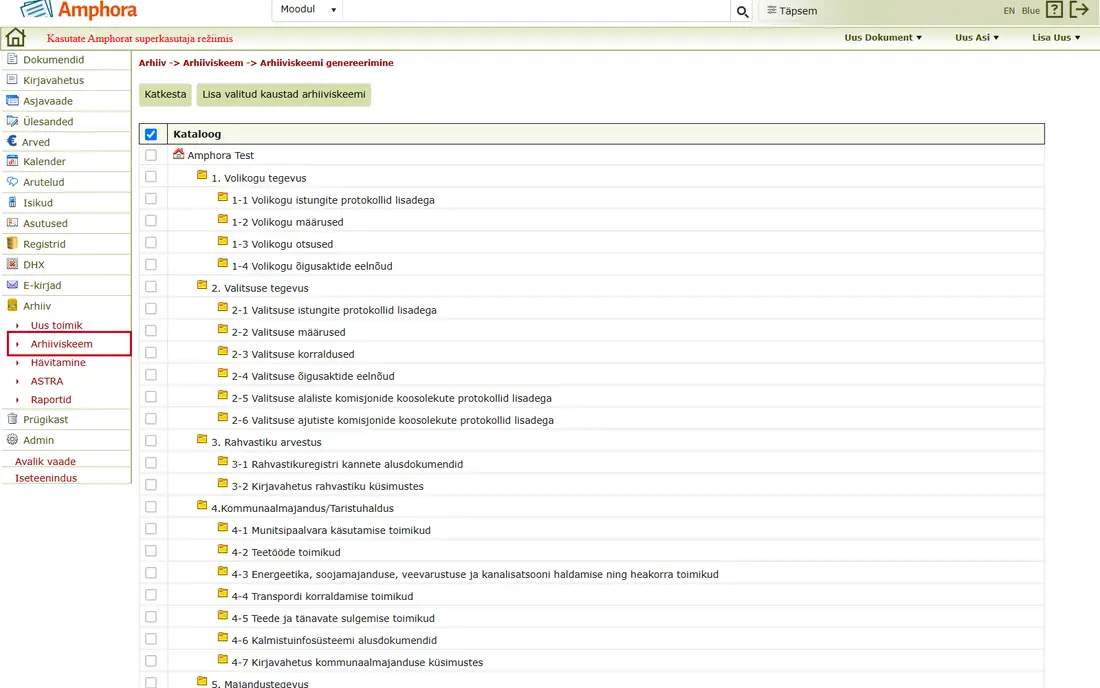Click the E-kirjad envelope icon
Viewport: 1100px width, 688px height.
pos(12,285)
